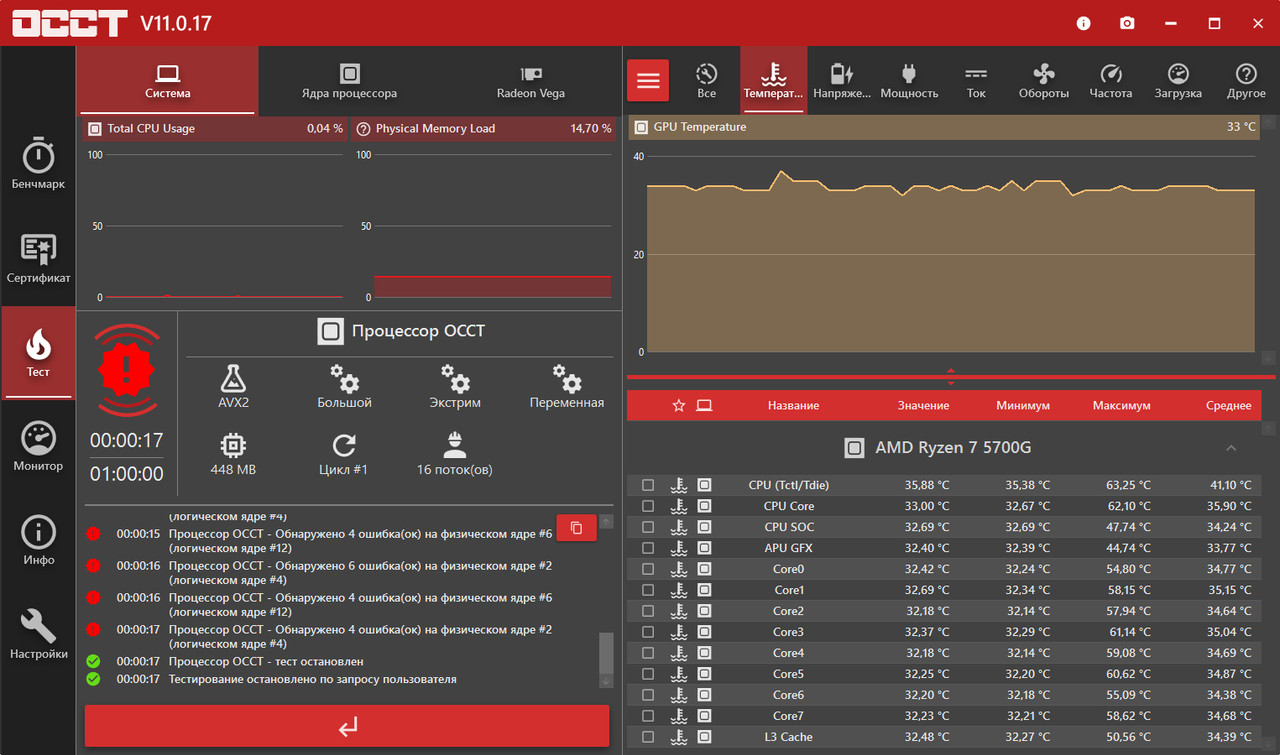Tick the CPU SOC checkbox
This screenshot has width=1280, height=755.
[x=648, y=527]
